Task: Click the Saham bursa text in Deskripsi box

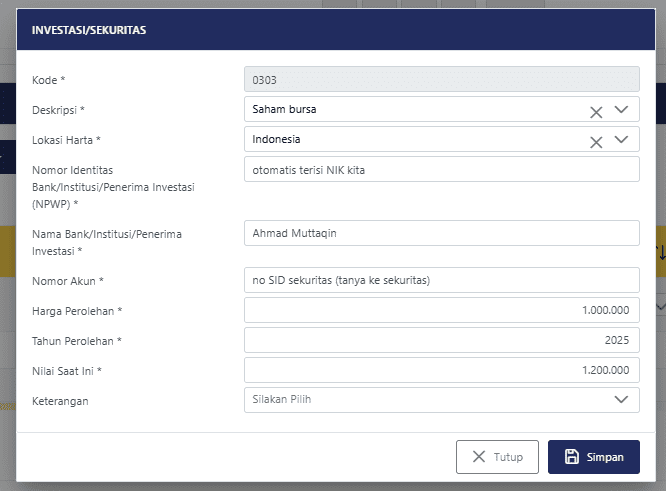Action: point(284,110)
